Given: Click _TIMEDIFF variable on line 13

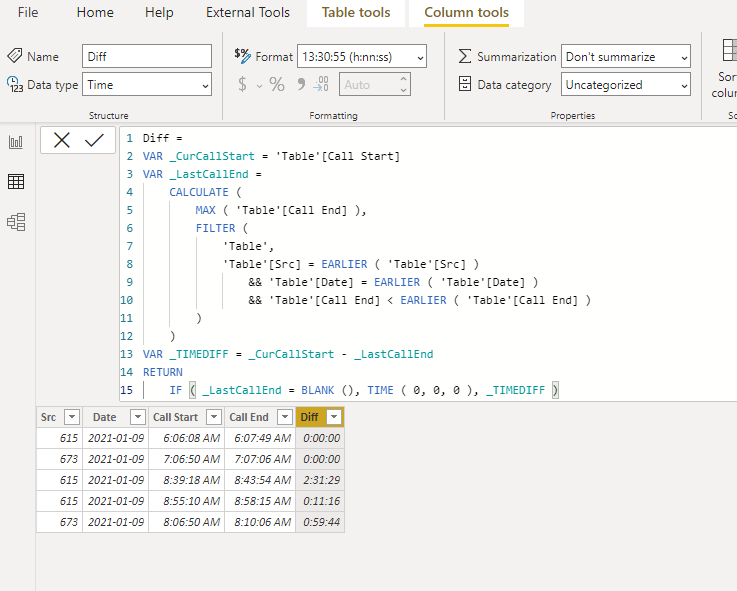Looking at the screenshot, I should pos(199,354).
